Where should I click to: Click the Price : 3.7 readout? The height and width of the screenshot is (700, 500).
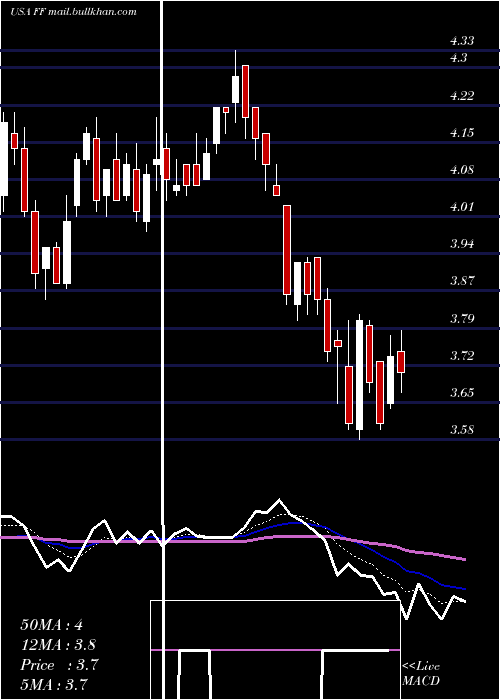[x=59, y=665]
